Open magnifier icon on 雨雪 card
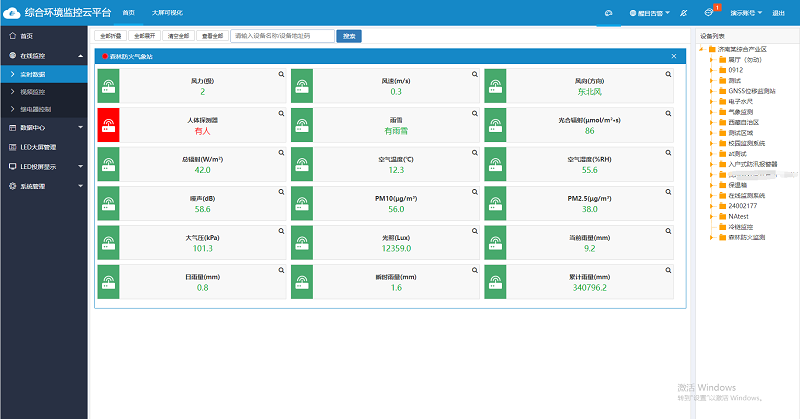The height and width of the screenshot is (419, 800). (474, 114)
